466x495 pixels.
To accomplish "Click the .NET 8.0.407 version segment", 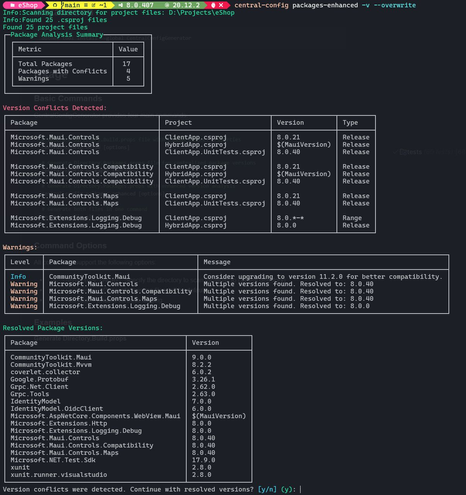I will tap(136, 5).
